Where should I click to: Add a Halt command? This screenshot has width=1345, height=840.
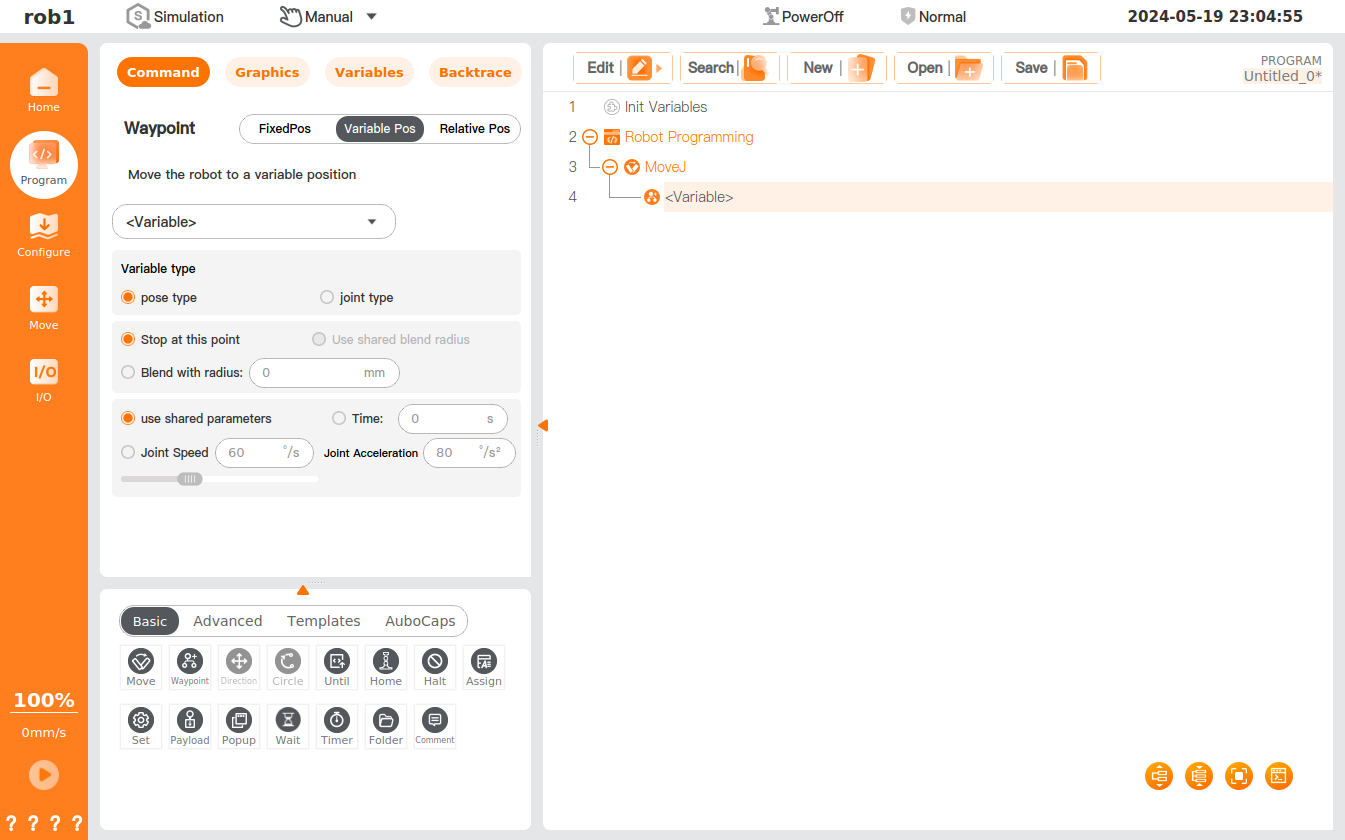coord(434,666)
